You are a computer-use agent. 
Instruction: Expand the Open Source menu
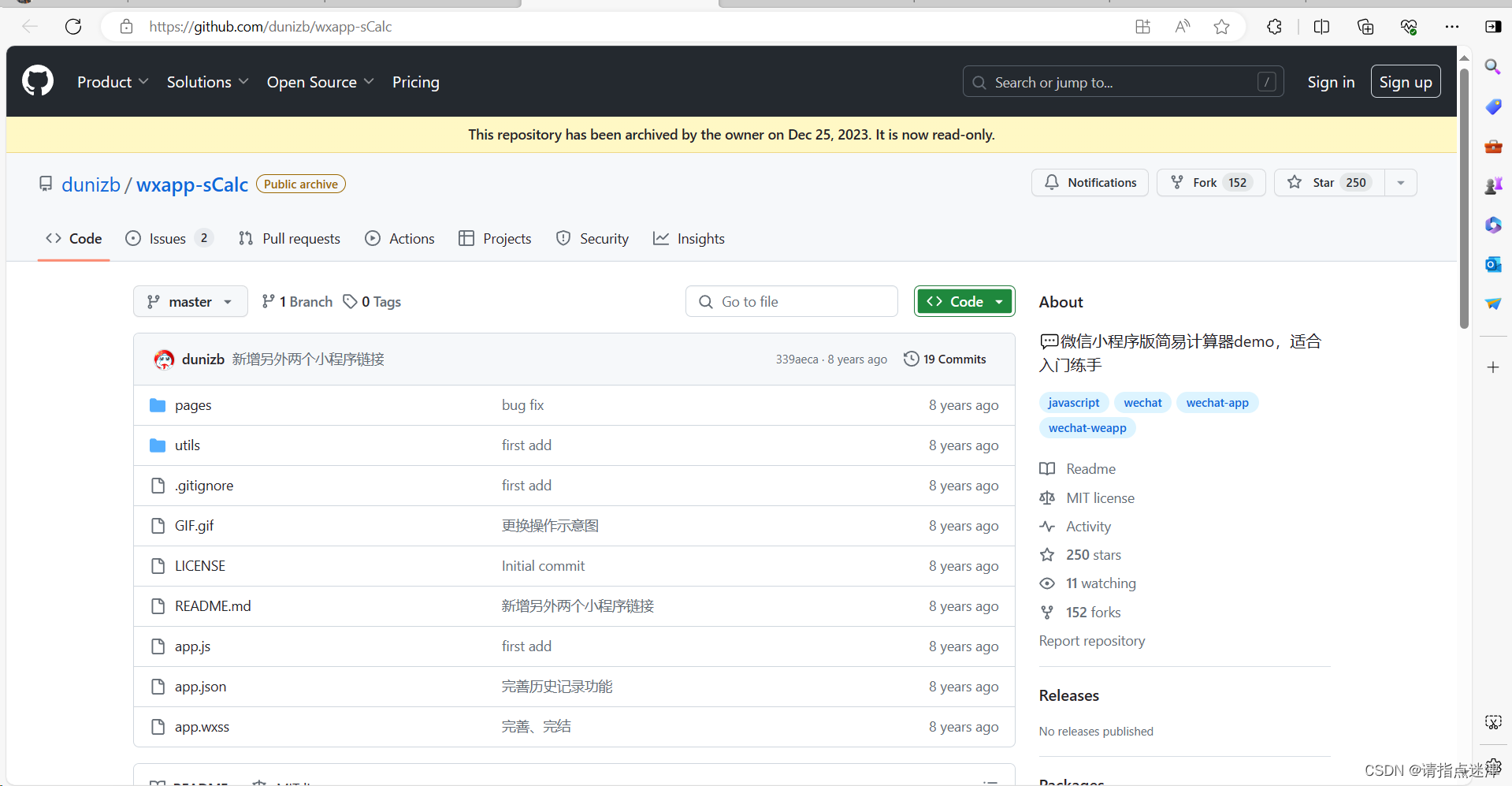[320, 82]
